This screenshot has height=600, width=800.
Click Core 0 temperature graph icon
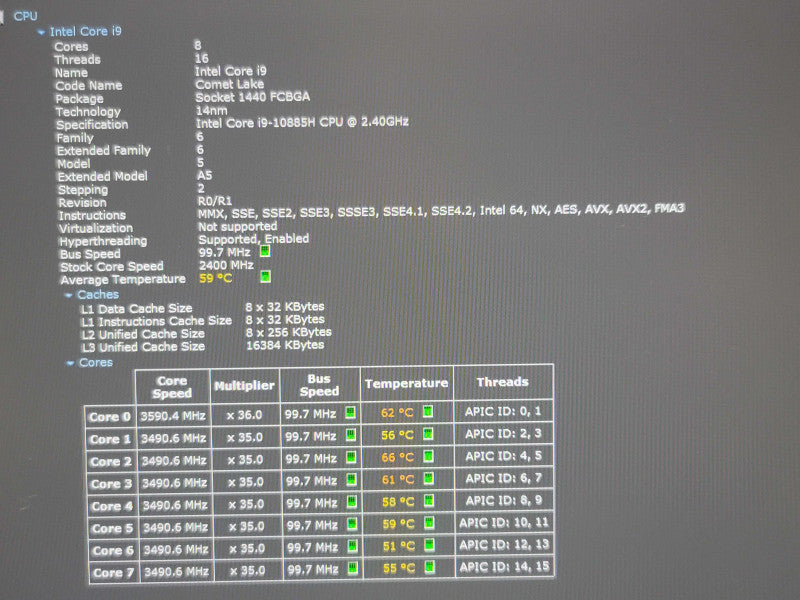coord(428,411)
